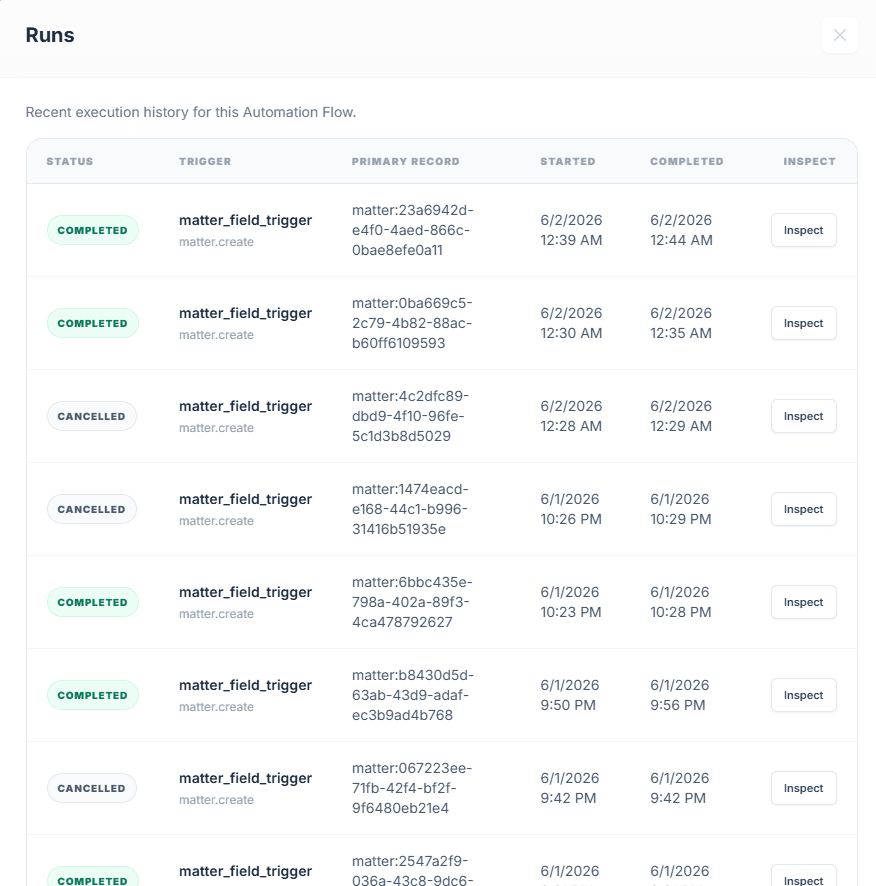Click the COMPLETED column header
Viewport: 876px width, 886px height.
[687, 161]
